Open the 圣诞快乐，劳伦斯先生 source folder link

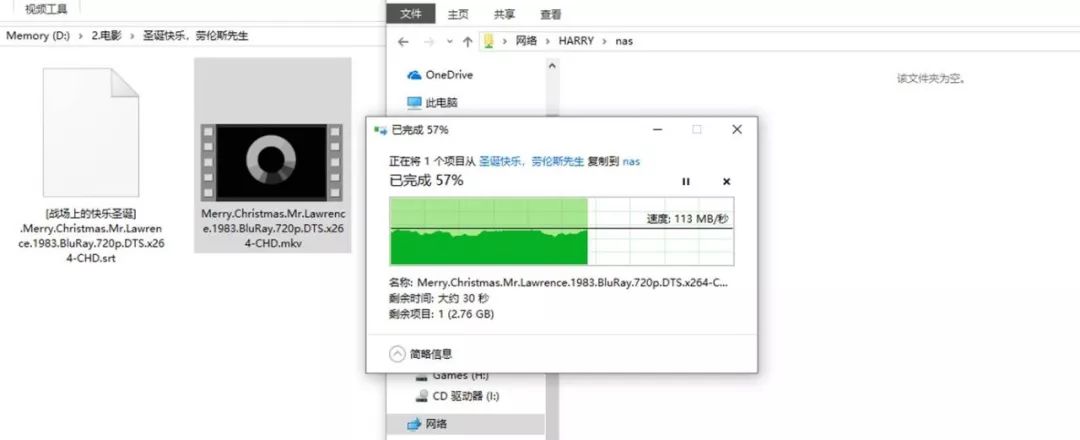point(532,161)
